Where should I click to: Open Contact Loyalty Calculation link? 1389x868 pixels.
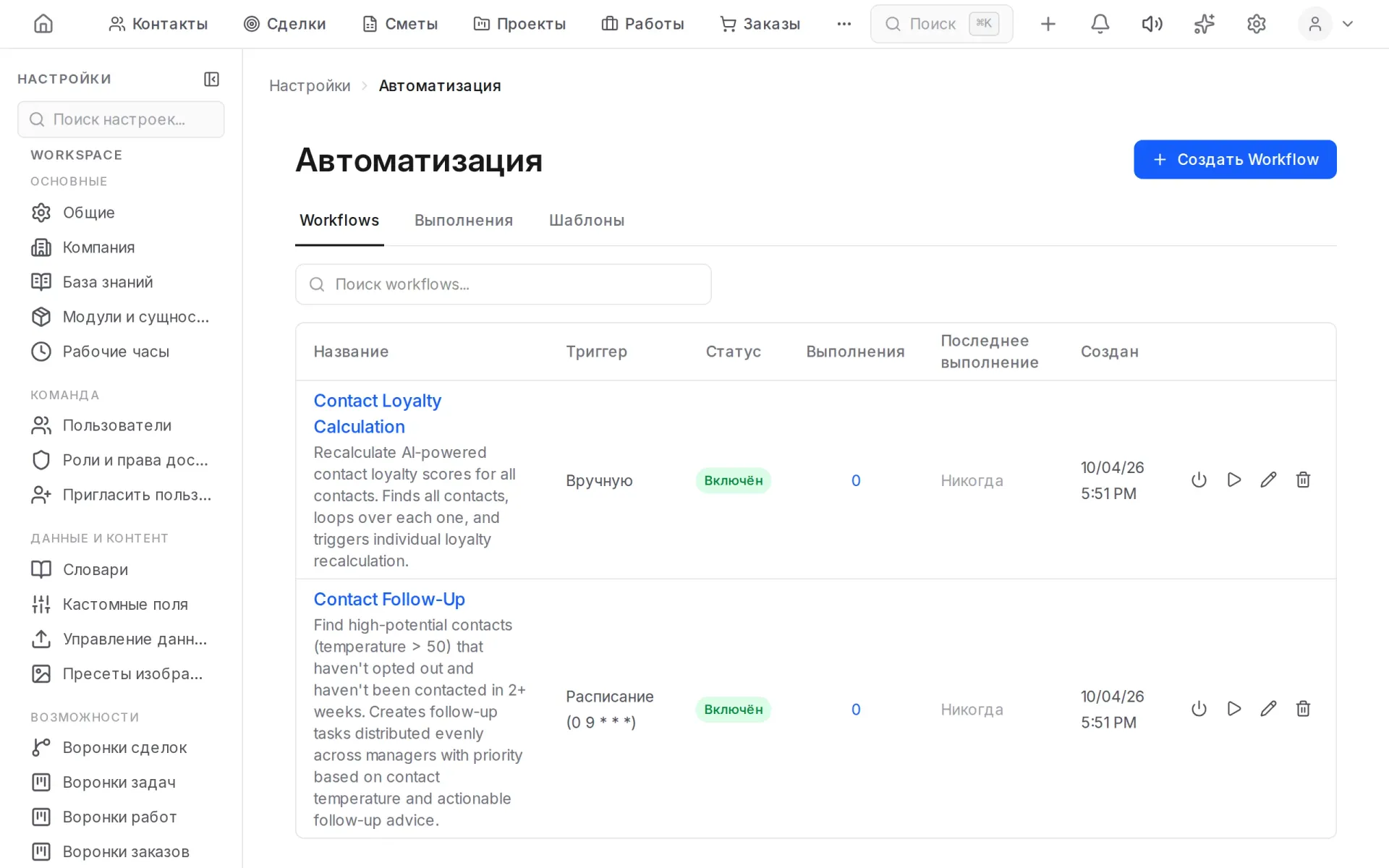(378, 414)
